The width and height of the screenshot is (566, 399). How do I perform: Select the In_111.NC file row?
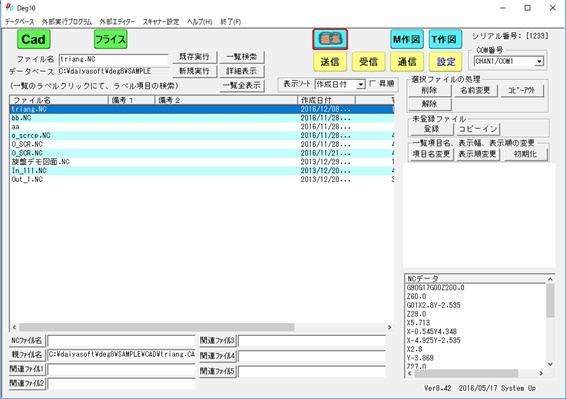(202, 170)
